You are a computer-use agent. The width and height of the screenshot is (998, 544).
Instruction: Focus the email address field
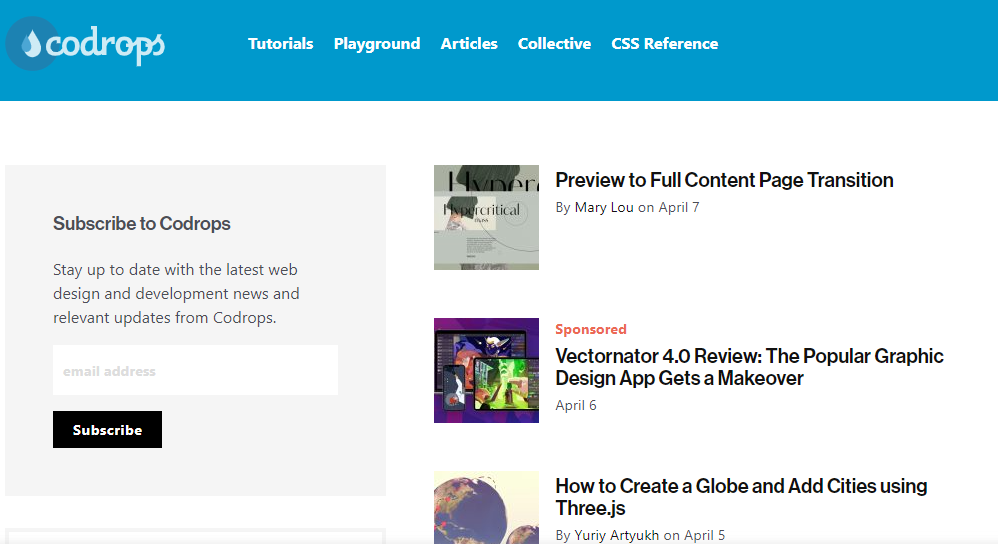tap(195, 370)
